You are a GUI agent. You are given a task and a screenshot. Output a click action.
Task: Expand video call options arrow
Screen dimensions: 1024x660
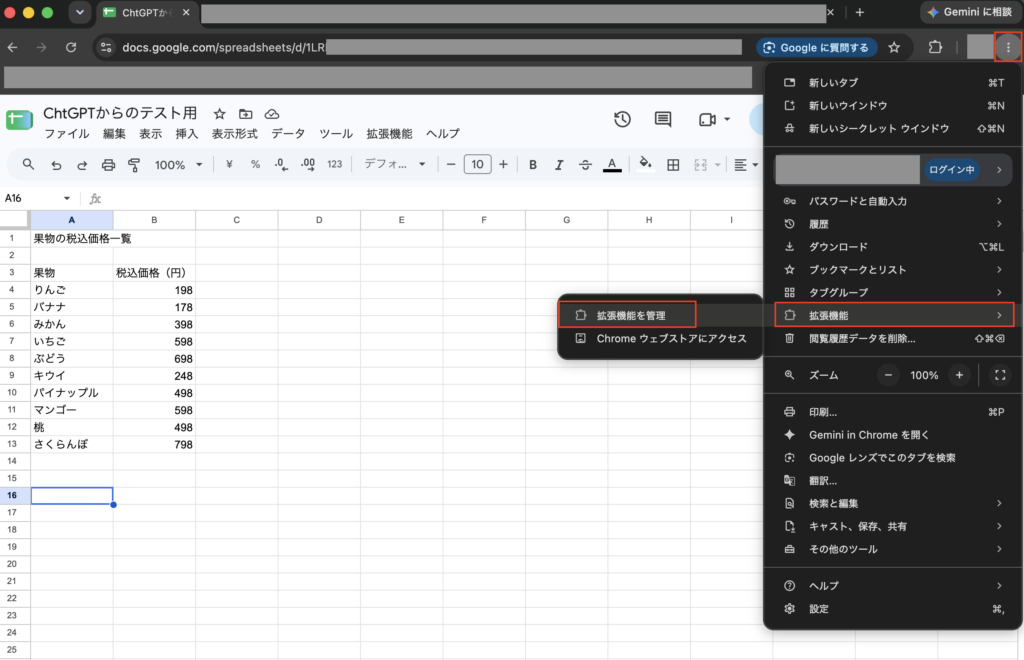[727, 119]
